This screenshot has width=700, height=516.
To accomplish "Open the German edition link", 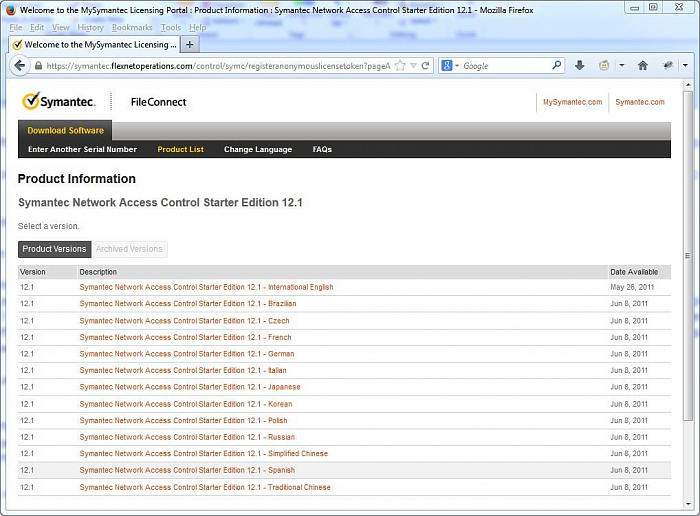I will (x=187, y=354).
